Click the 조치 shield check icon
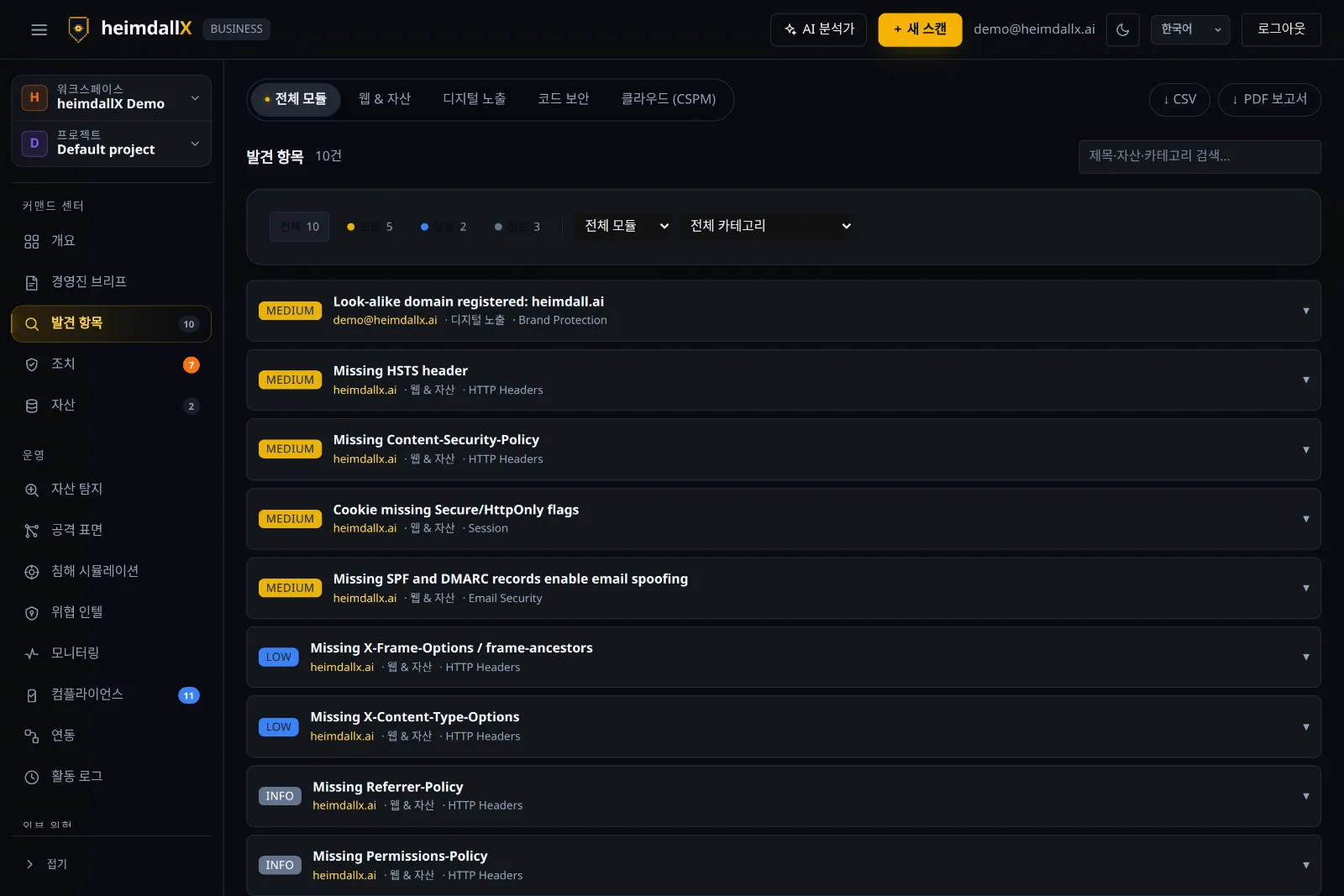Screen dimensions: 1344x896 [x=32, y=364]
